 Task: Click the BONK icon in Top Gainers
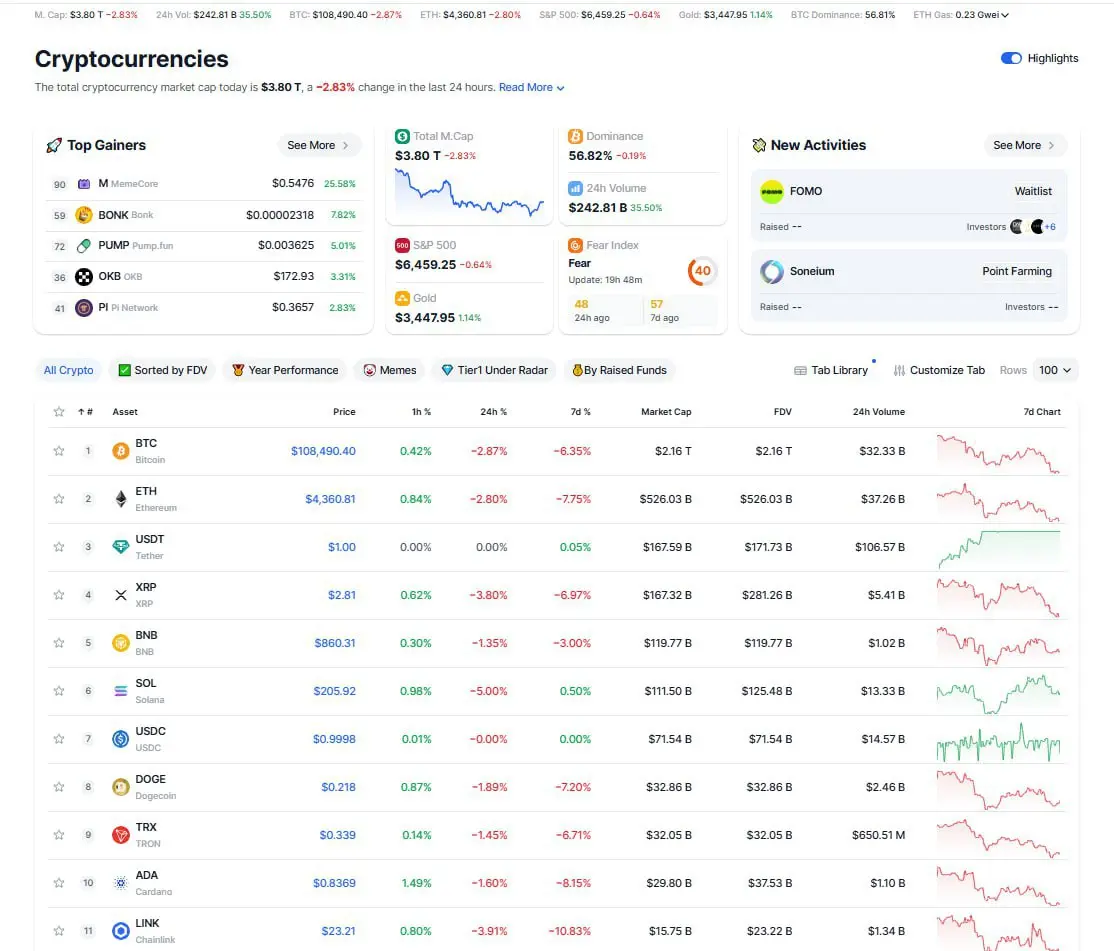point(84,214)
